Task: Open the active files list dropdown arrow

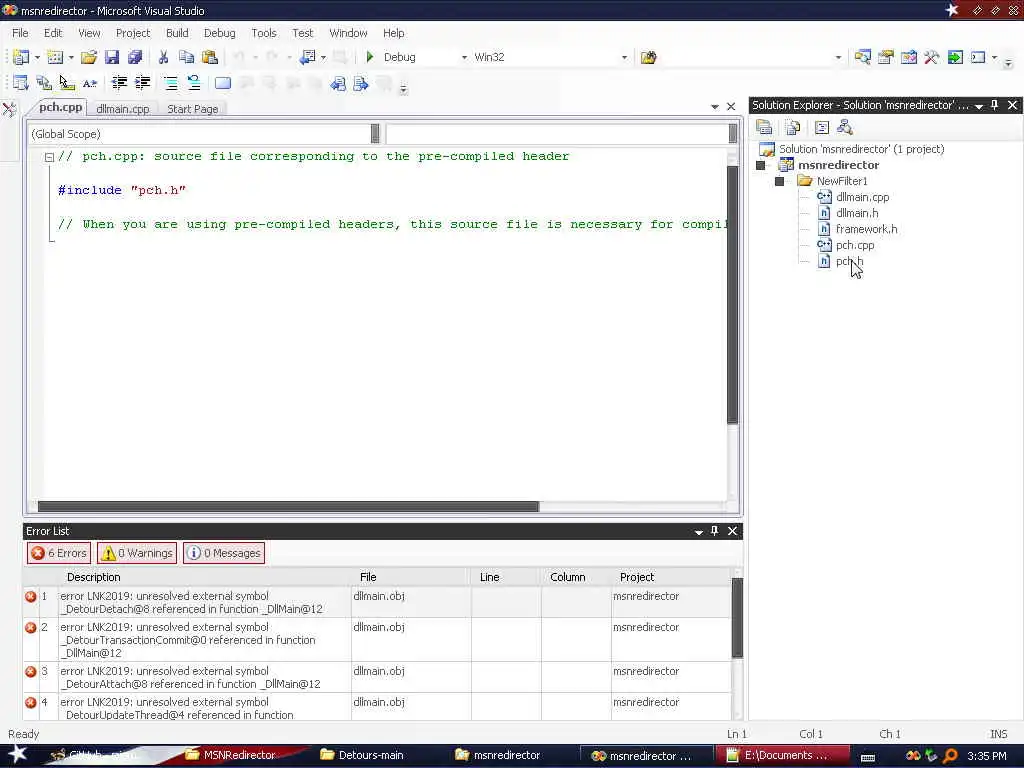Action: (715, 106)
